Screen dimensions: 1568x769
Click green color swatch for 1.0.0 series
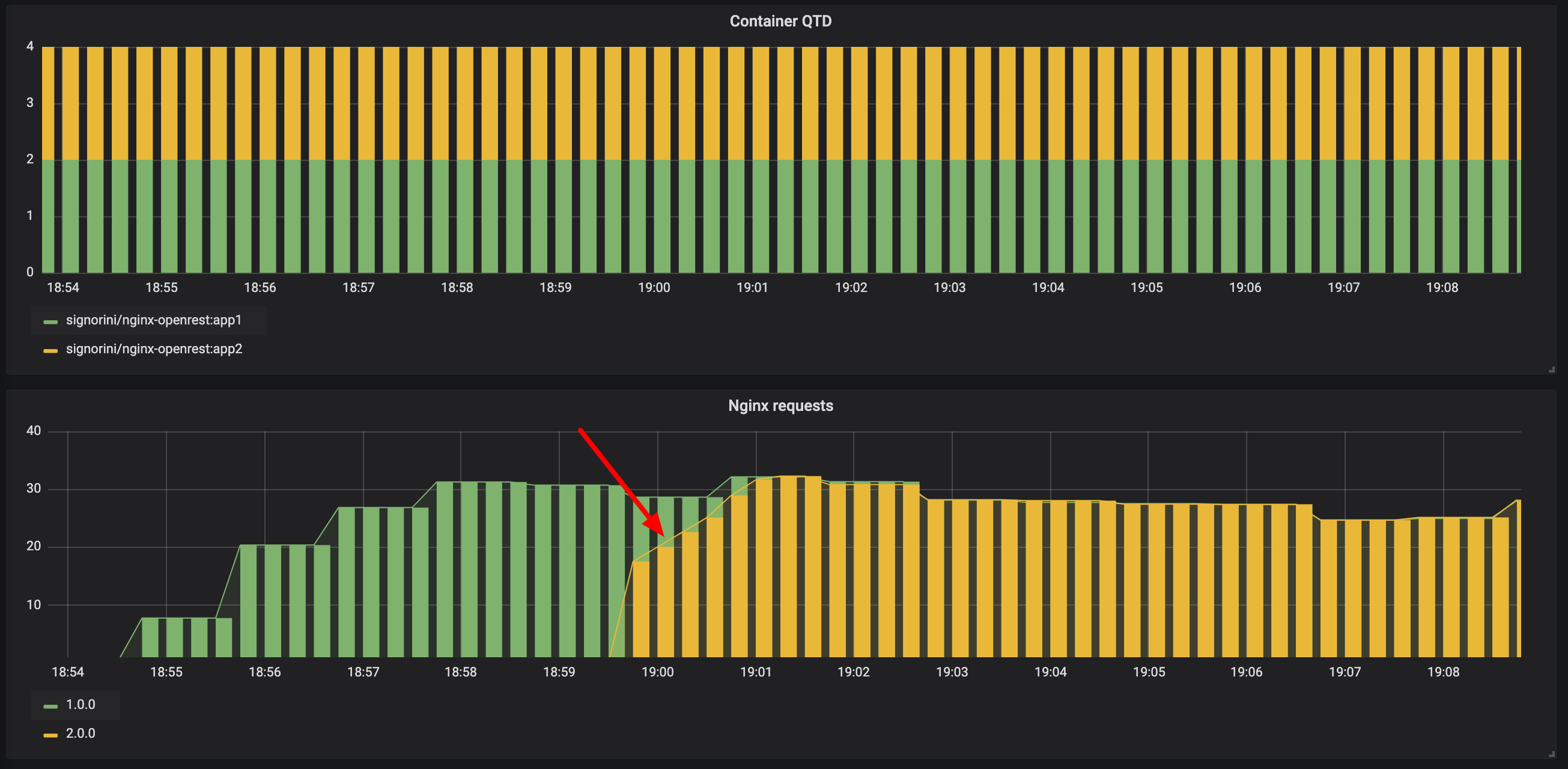pyautogui.click(x=50, y=707)
